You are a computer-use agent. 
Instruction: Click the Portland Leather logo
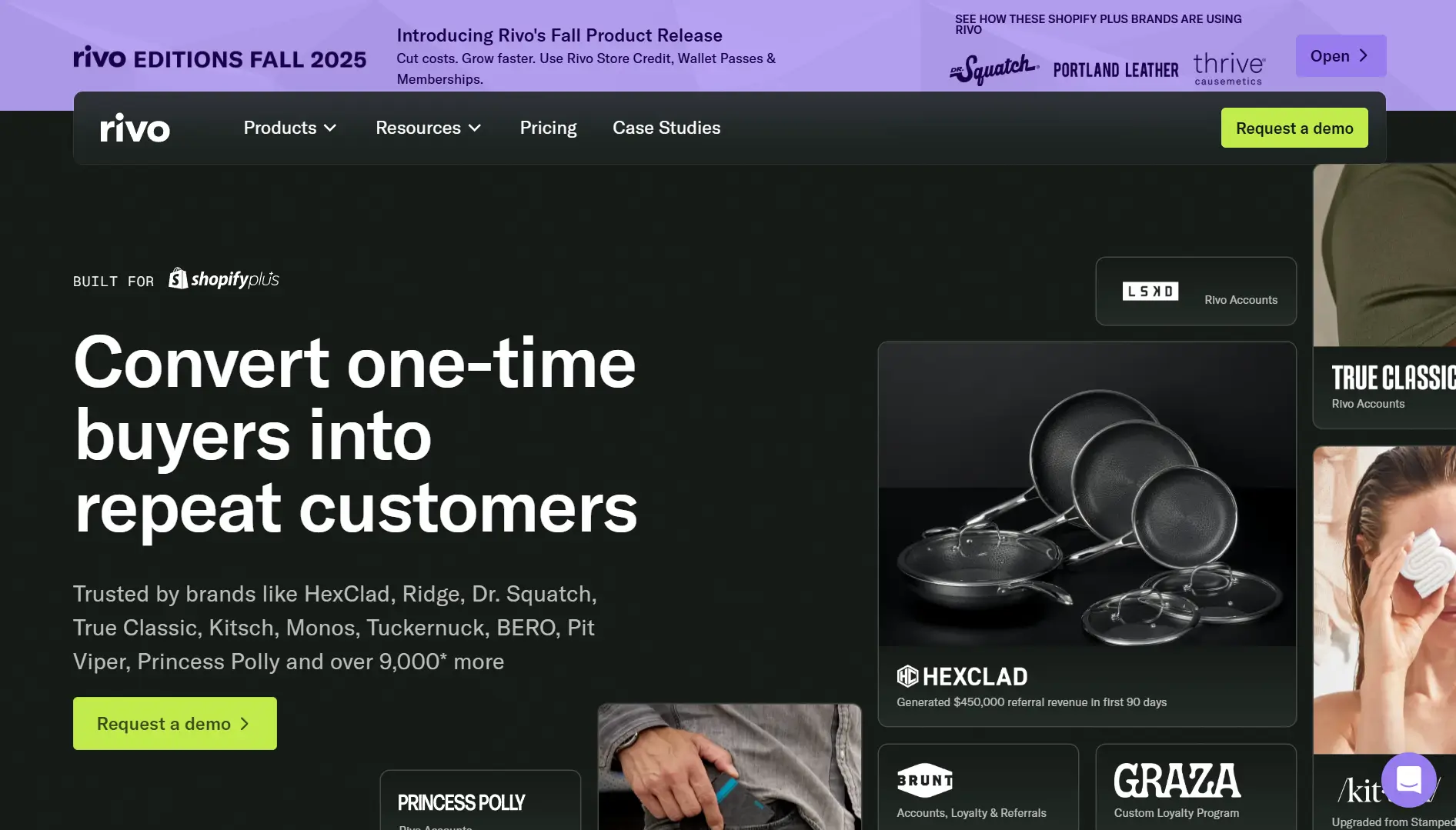coord(1116,70)
